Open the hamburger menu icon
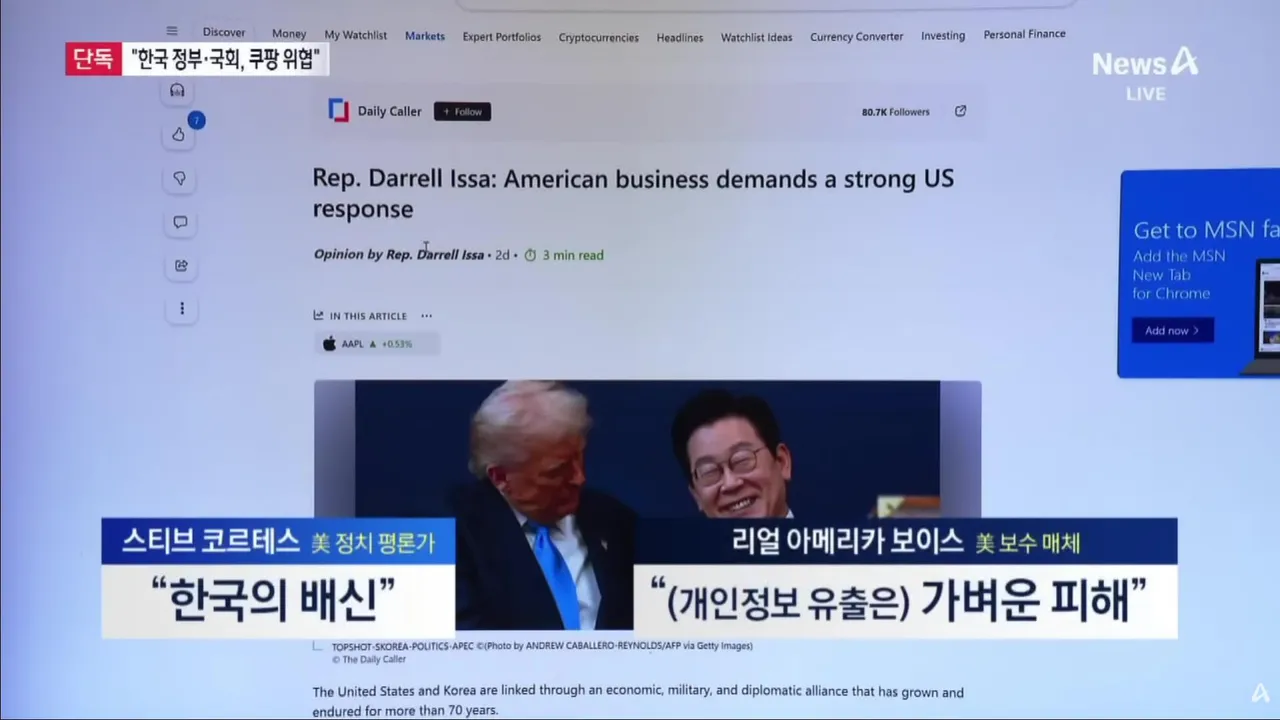Screen dimensions: 1280x720 [x=172, y=31]
